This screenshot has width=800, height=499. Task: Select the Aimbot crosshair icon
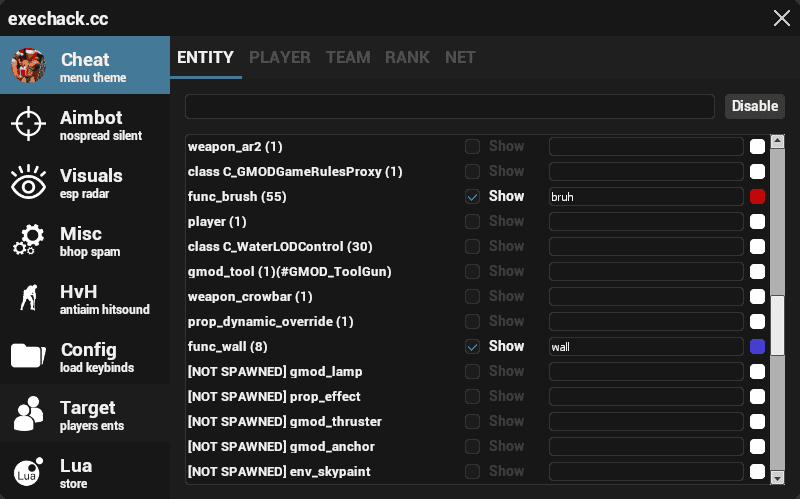coord(28,124)
